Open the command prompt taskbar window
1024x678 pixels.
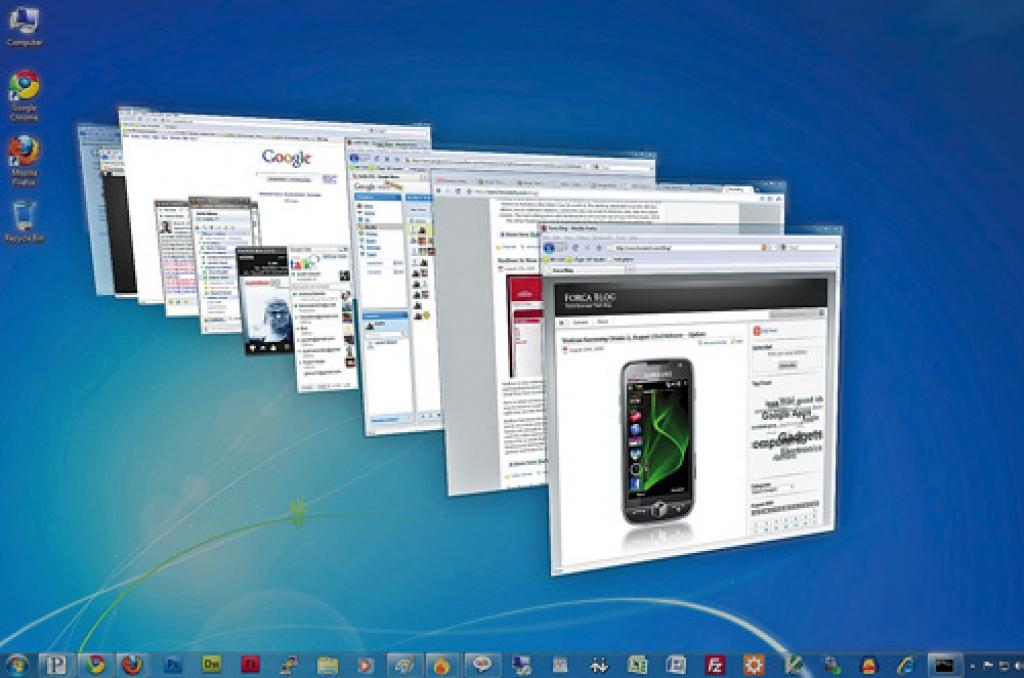pyautogui.click(x=942, y=664)
